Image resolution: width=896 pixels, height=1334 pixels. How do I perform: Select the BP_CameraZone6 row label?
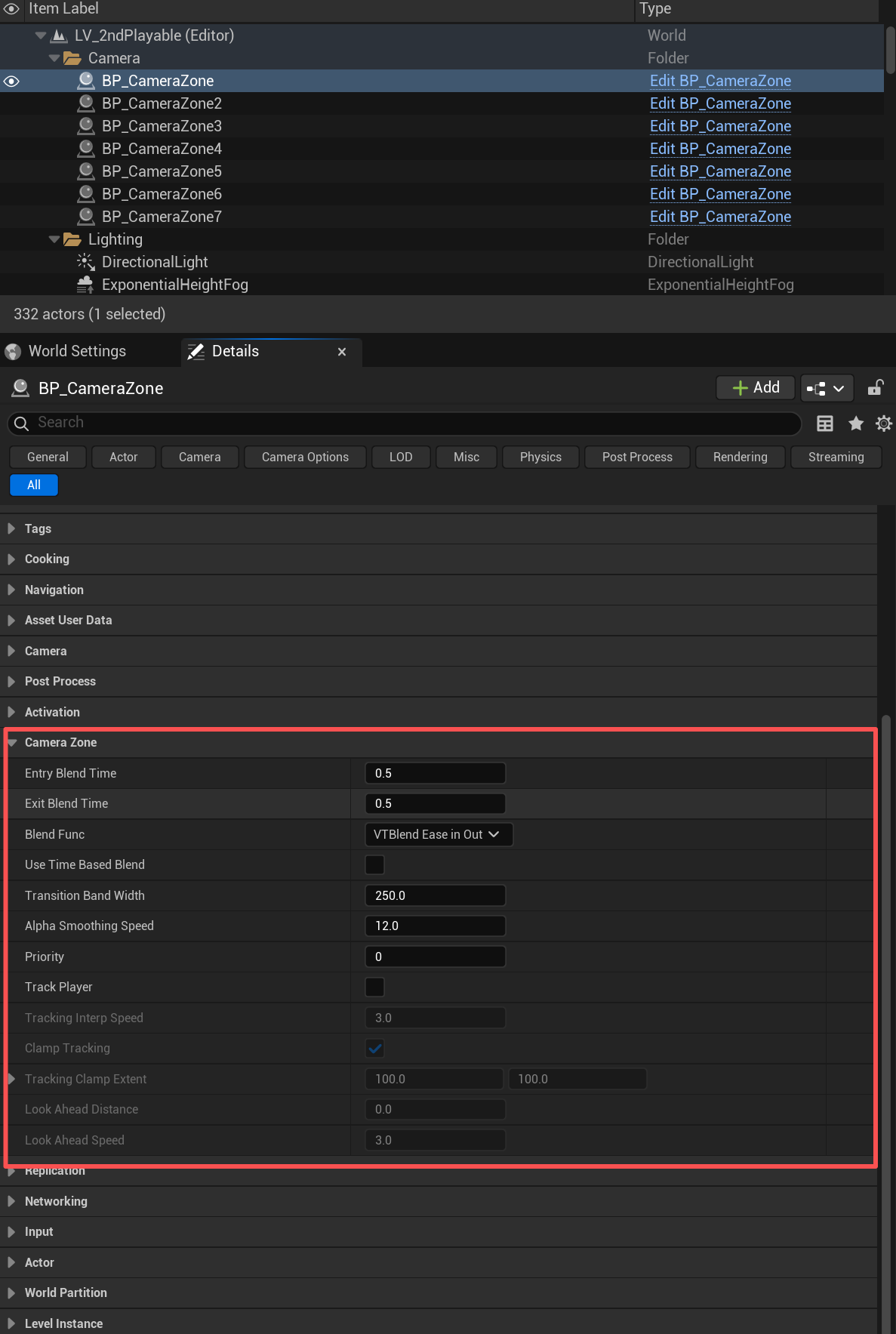click(x=162, y=194)
